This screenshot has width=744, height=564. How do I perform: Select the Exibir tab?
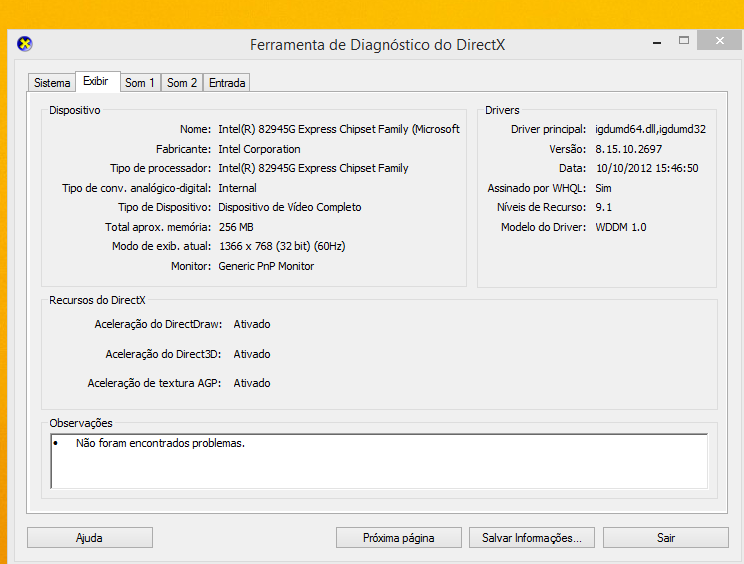coord(96,81)
